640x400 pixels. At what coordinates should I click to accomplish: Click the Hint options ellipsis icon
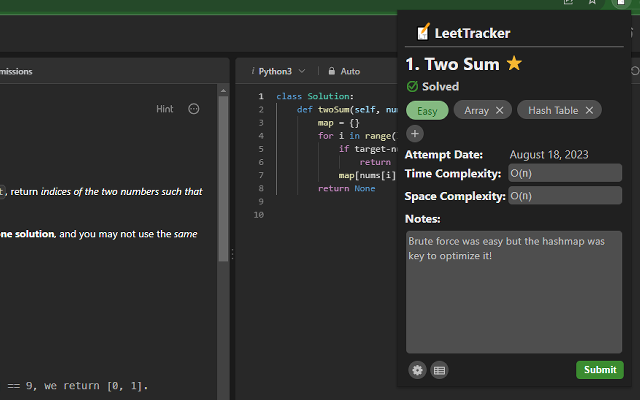193,109
